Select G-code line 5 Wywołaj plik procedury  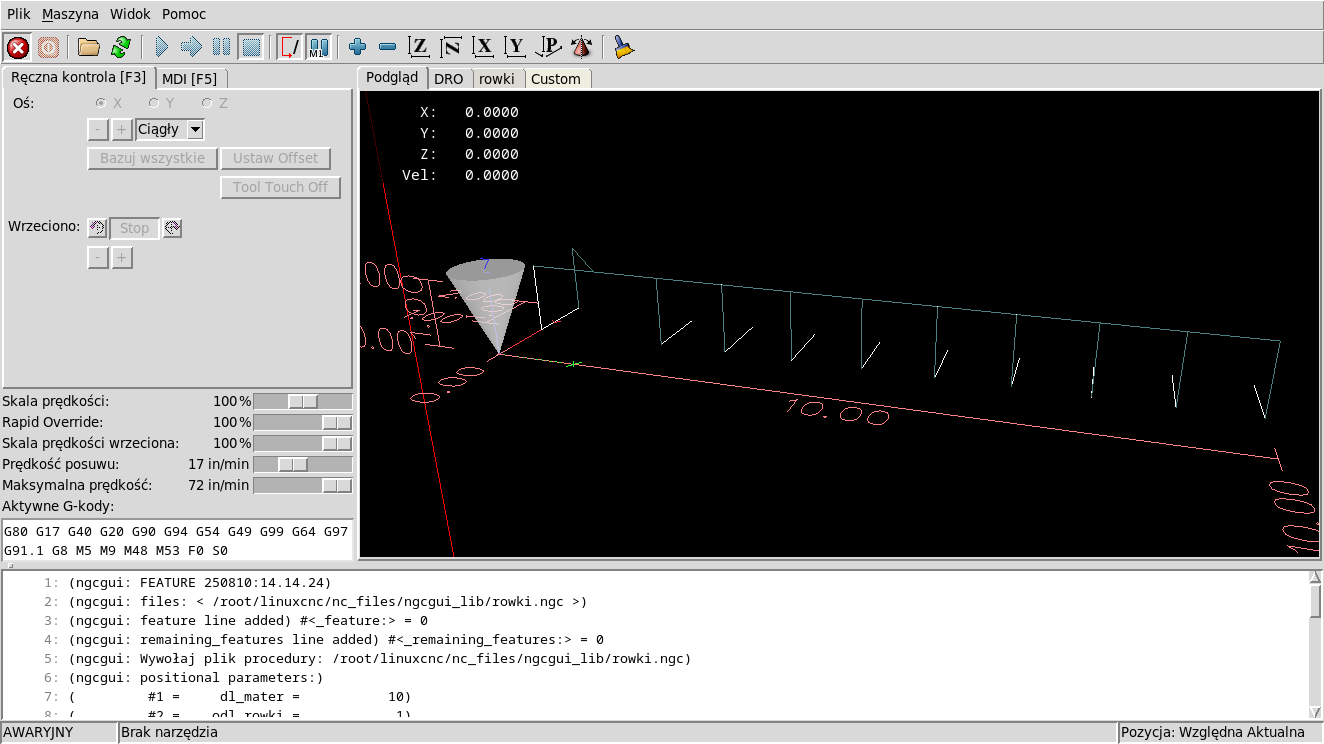[380, 658]
